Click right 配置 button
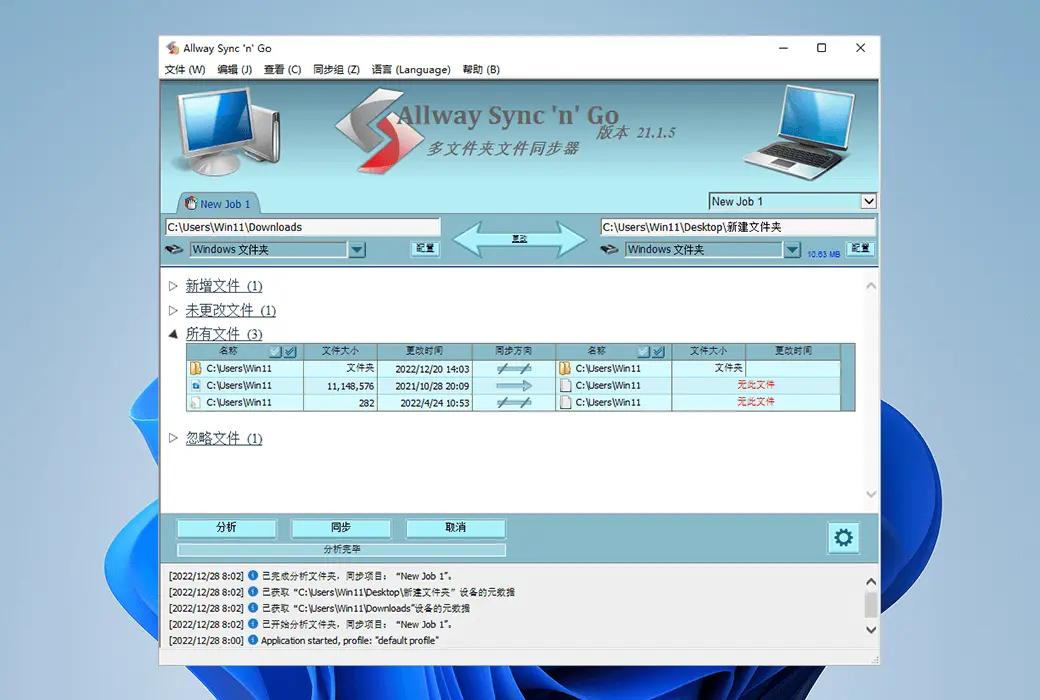This screenshot has height=700, width=1040. tap(860, 248)
